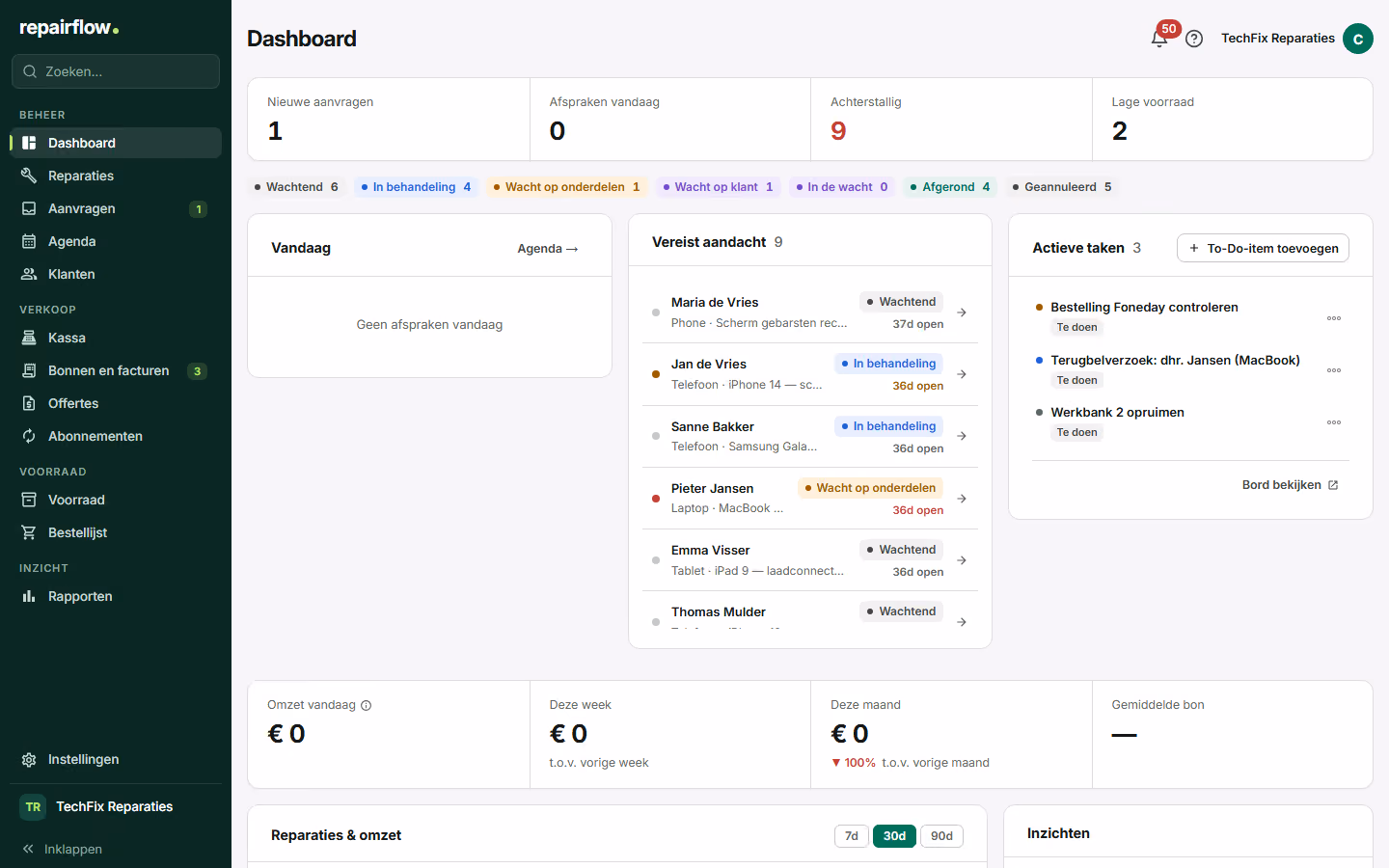Open the Voorraad sidebar item

coord(116,500)
